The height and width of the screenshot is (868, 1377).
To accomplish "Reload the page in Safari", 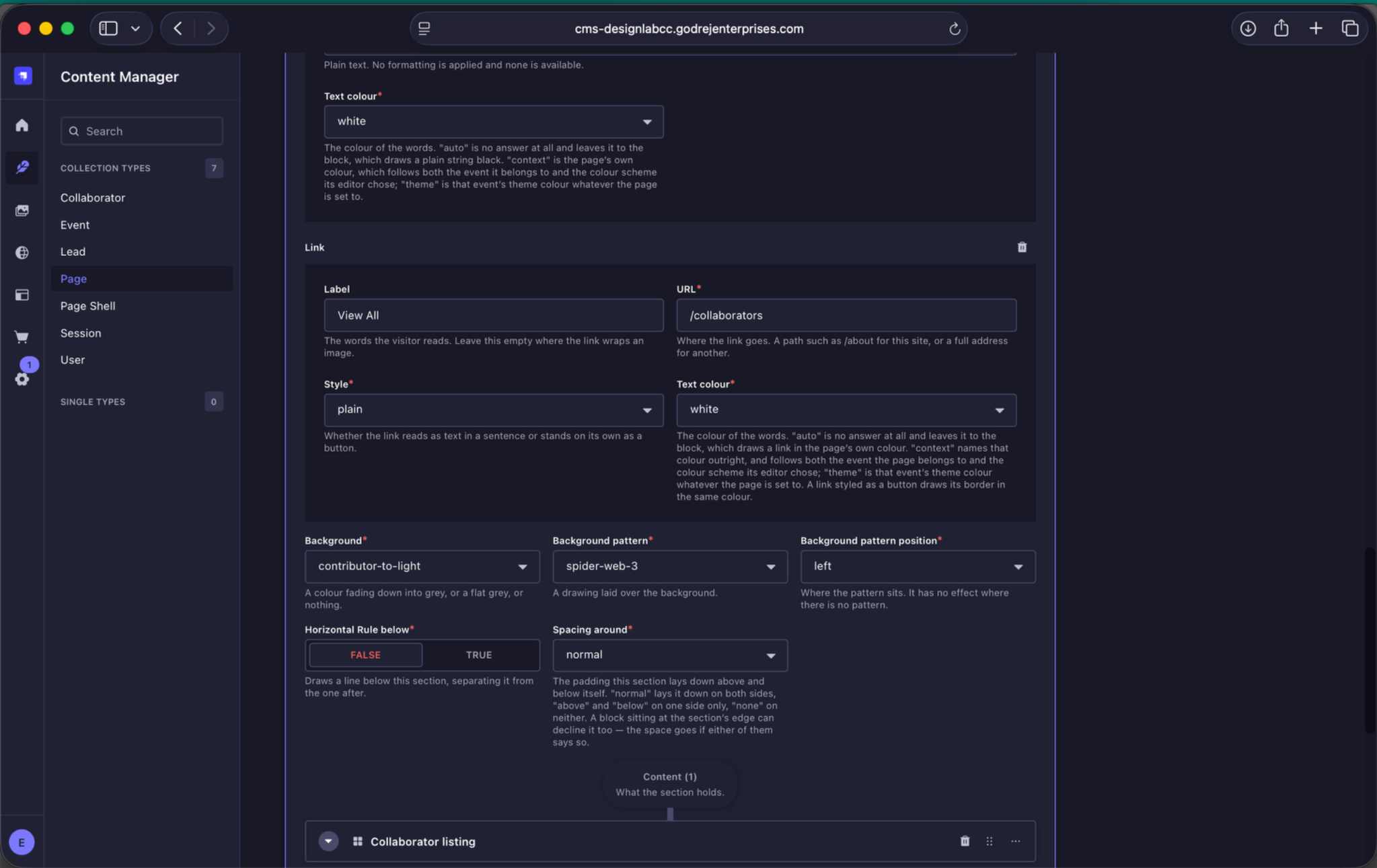I will [x=954, y=29].
